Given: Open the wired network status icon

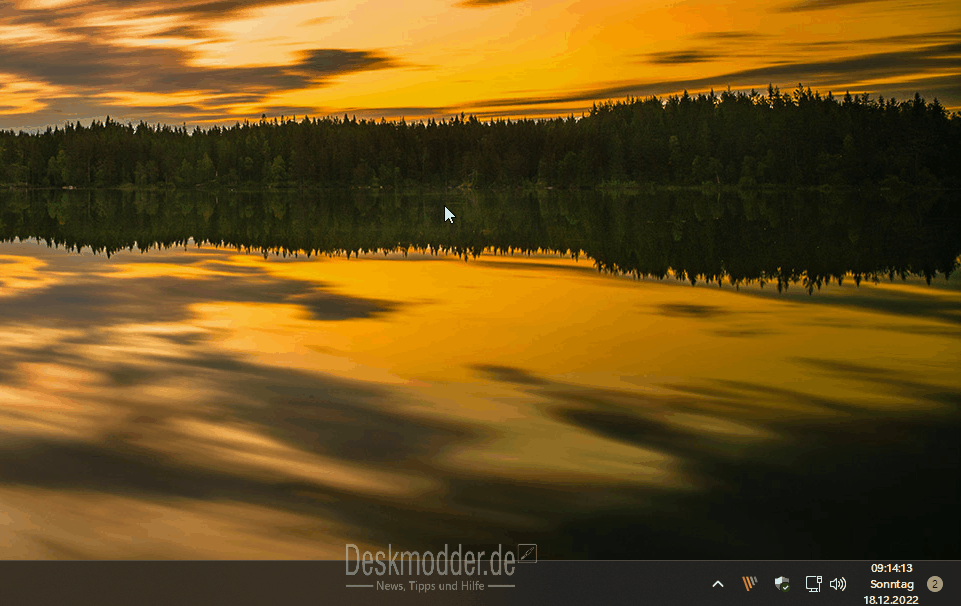Looking at the screenshot, I should [813, 584].
